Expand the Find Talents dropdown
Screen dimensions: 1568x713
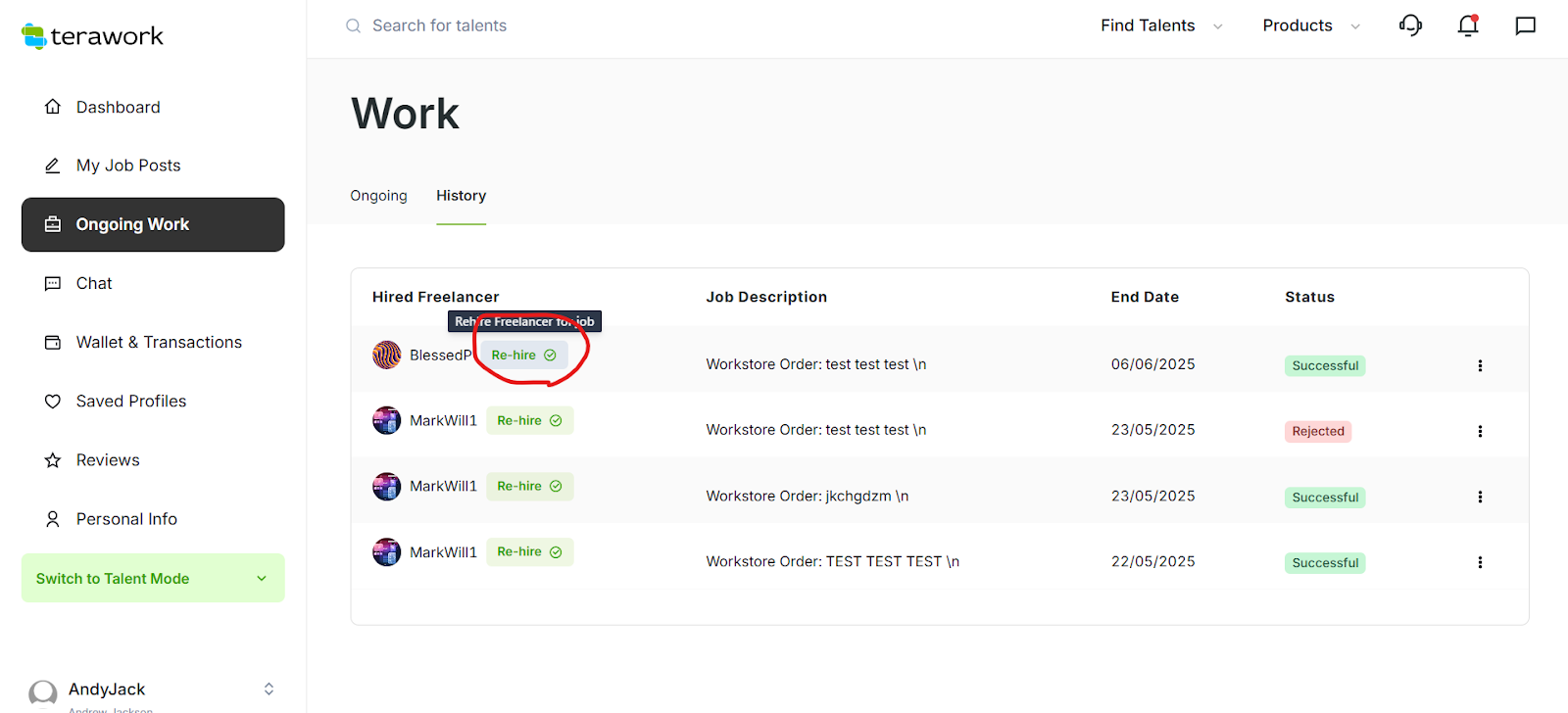1161,25
